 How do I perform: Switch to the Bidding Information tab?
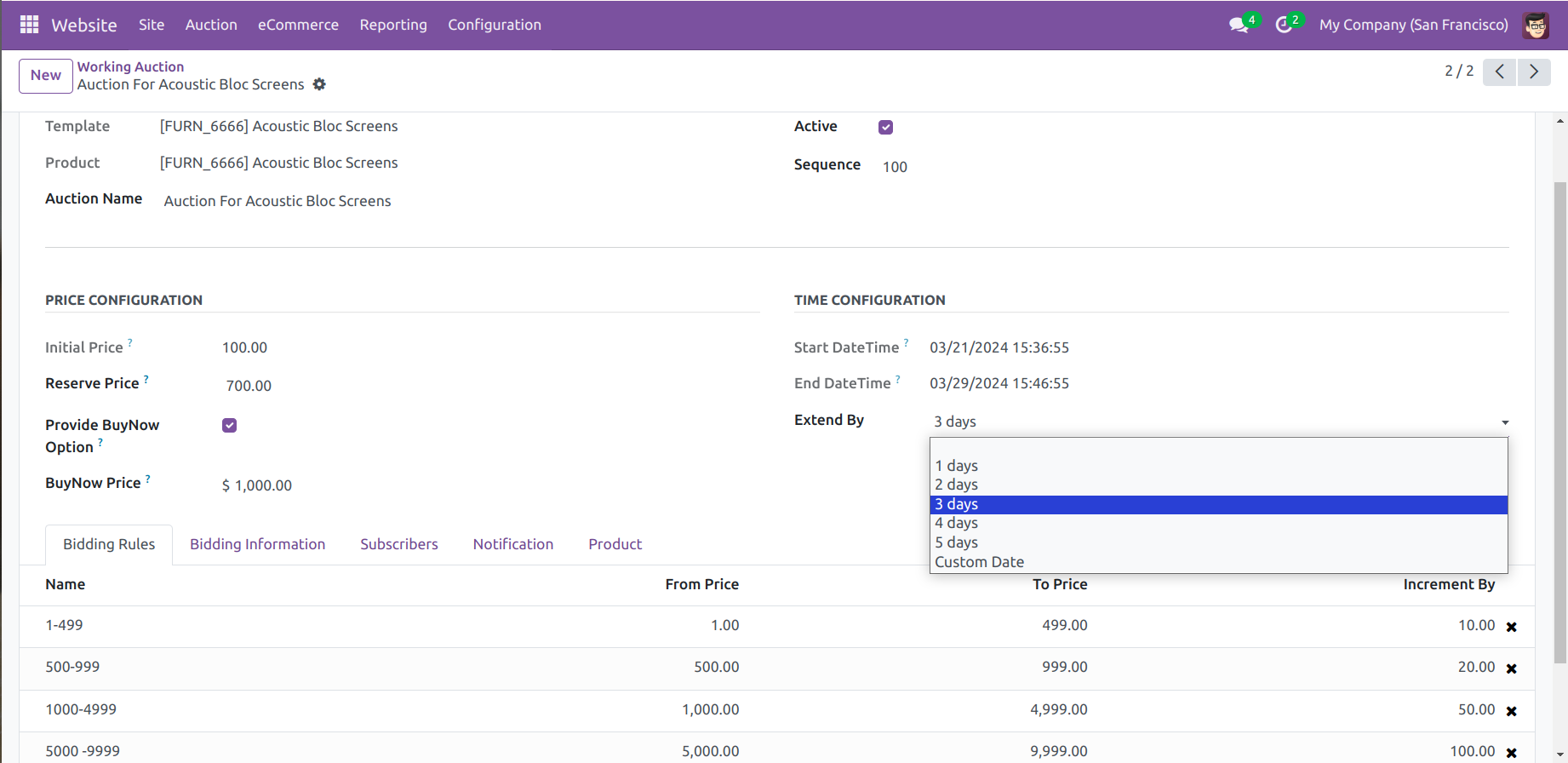[x=257, y=544]
